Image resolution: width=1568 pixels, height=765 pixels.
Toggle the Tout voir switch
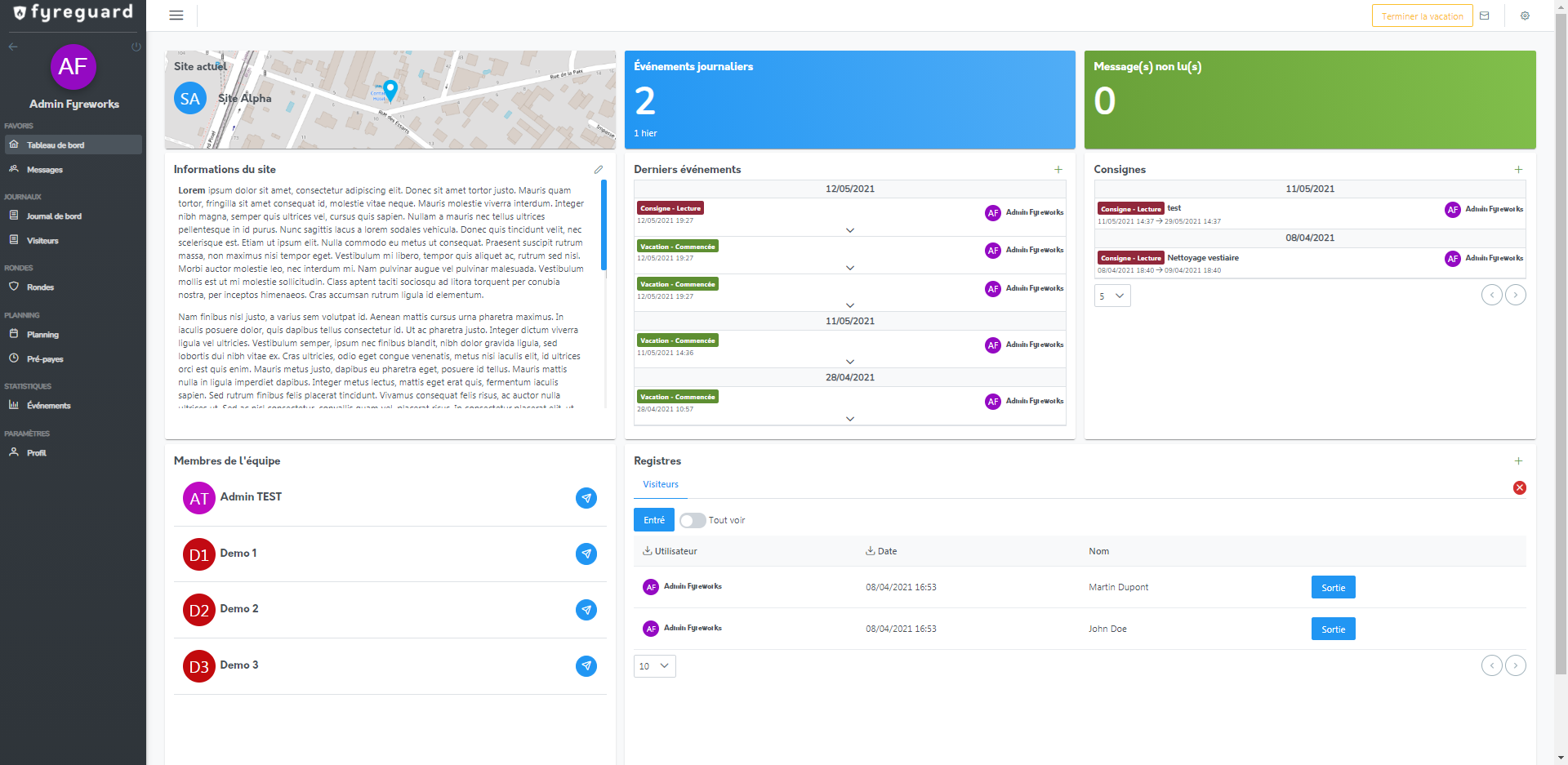(693, 521)
